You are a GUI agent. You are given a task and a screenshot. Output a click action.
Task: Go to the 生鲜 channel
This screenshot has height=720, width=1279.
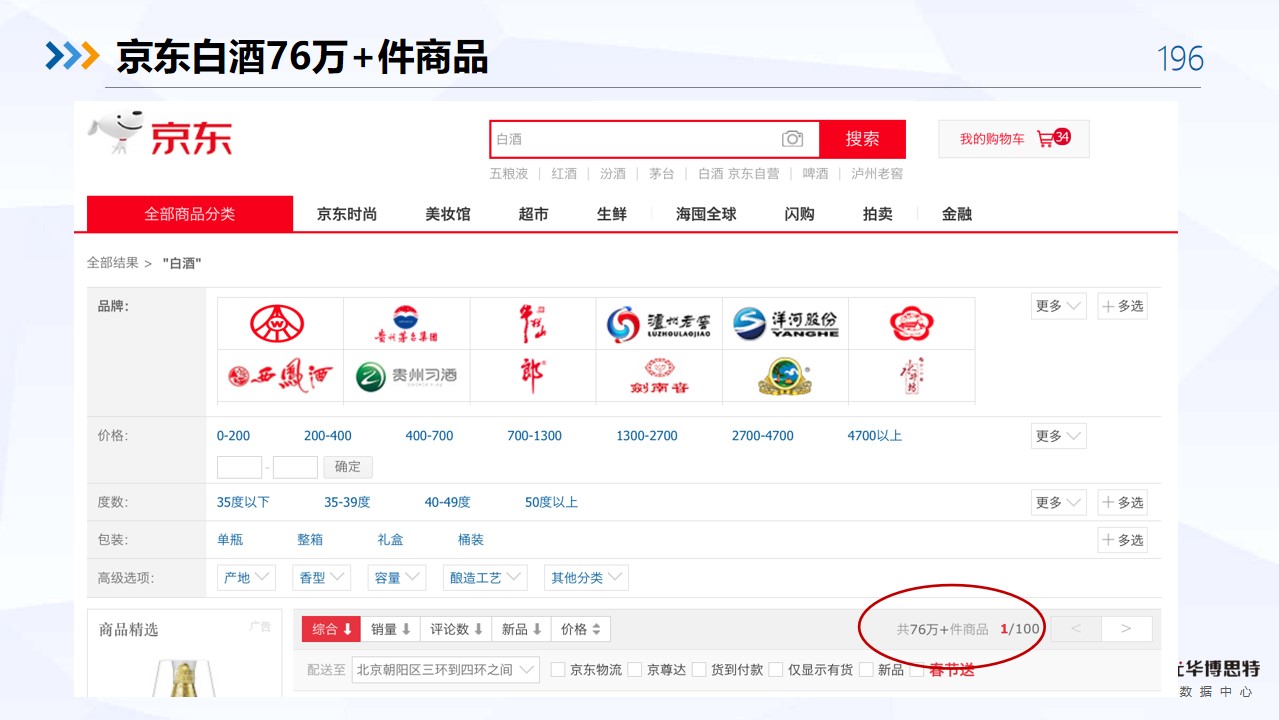(x=612, y=214)
